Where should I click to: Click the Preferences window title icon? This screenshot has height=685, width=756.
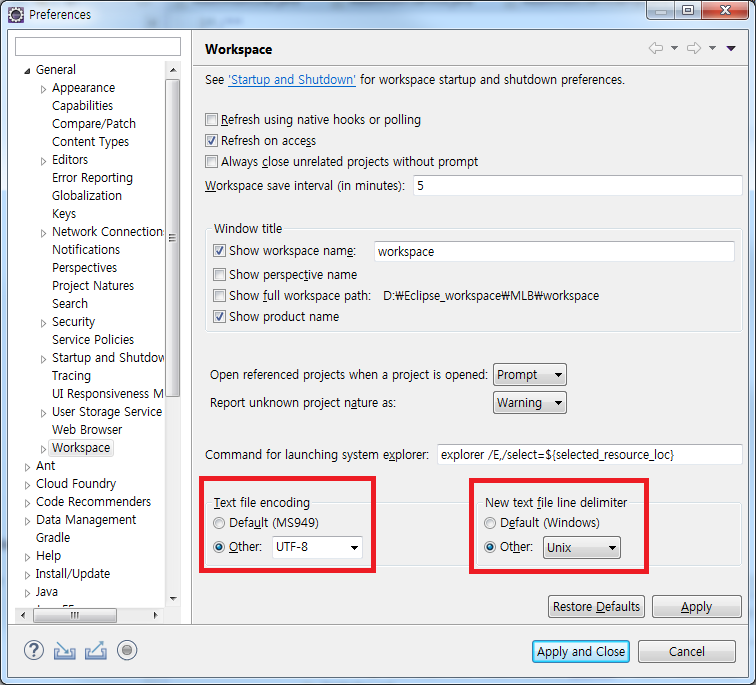pyautogui.click(x=15, y=15)
